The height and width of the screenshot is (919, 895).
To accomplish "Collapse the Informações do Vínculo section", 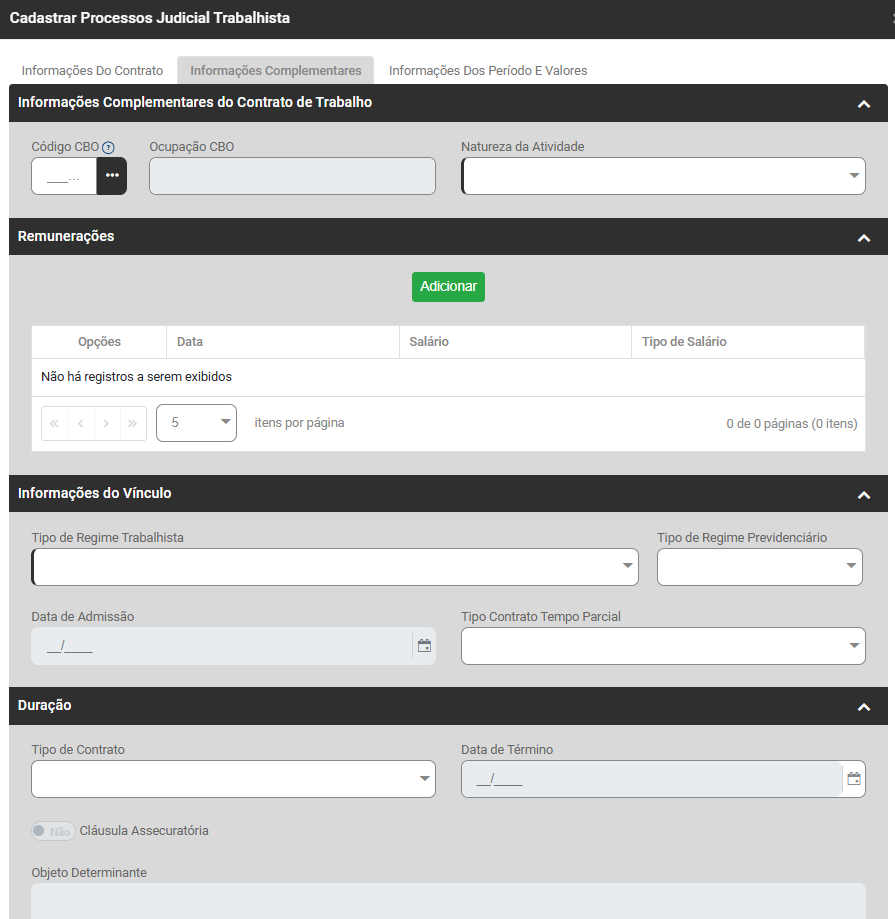I will [864, 495].
